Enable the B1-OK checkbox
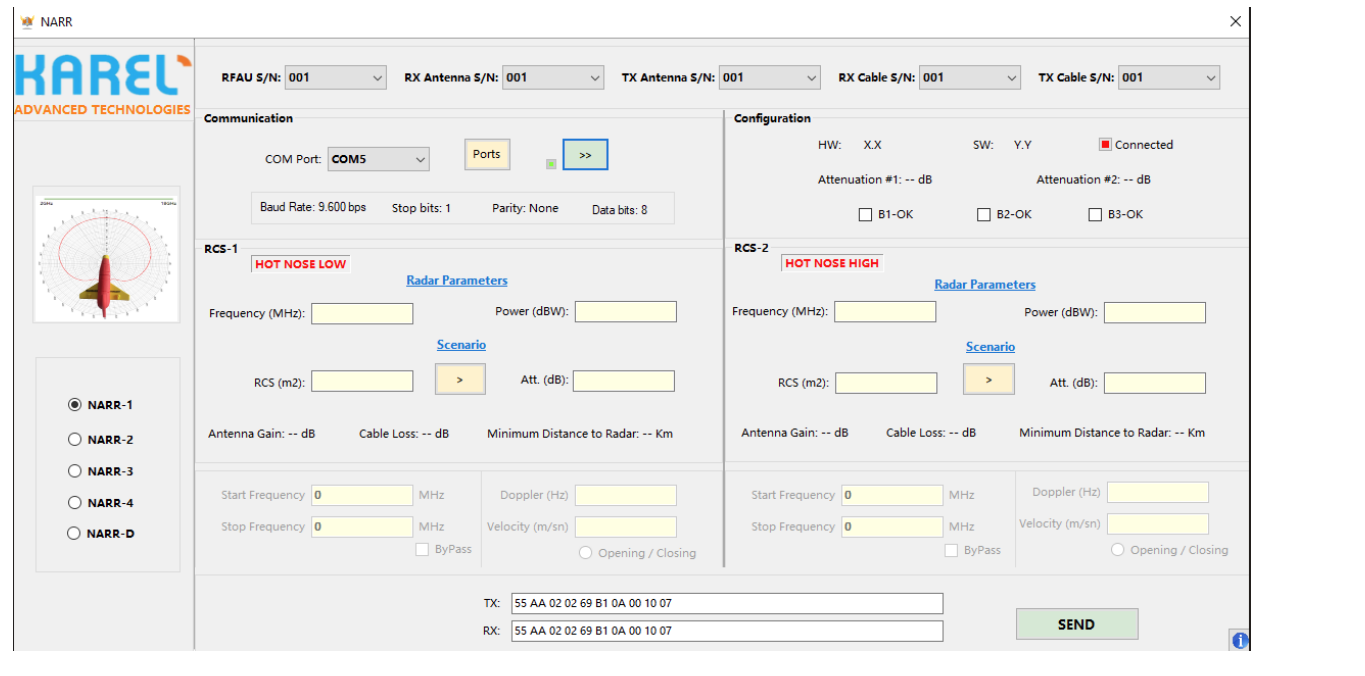Image resolution: width=1365 pixels, height=676 pixels. pos(866,214)
